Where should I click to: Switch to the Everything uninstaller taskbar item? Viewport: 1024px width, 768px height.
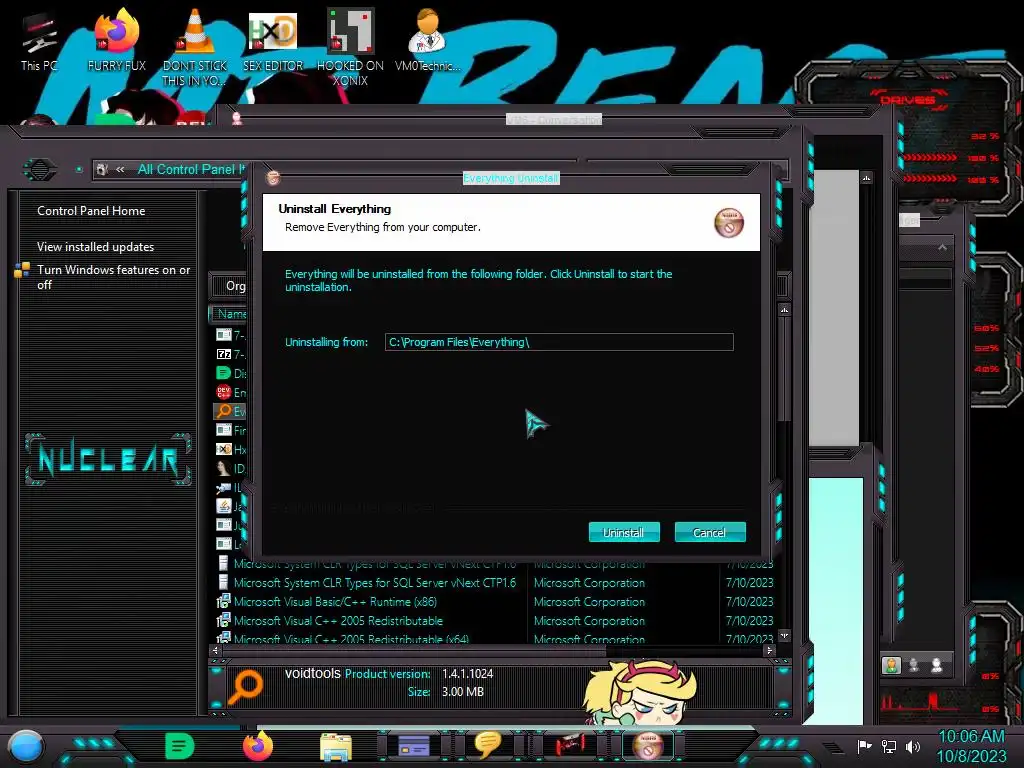(x=648, y=745)
